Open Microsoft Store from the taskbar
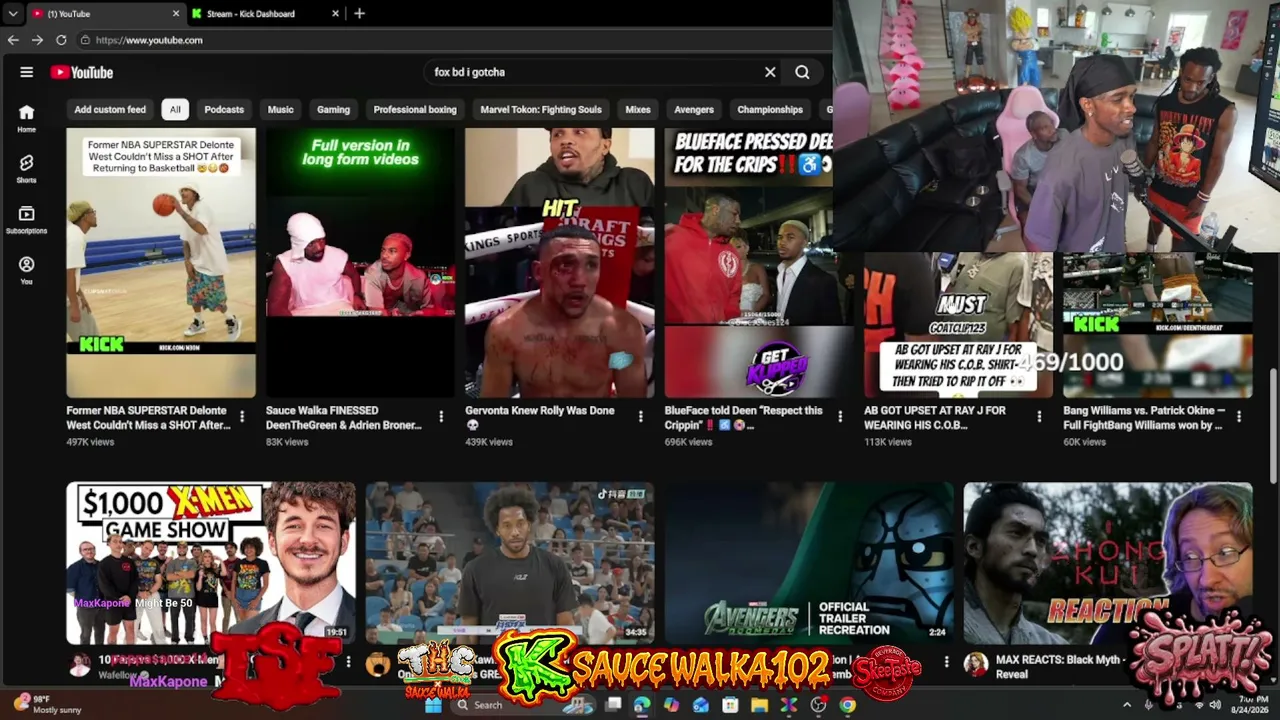This screenshot has height=720, width=1280. tap(730, 705)
